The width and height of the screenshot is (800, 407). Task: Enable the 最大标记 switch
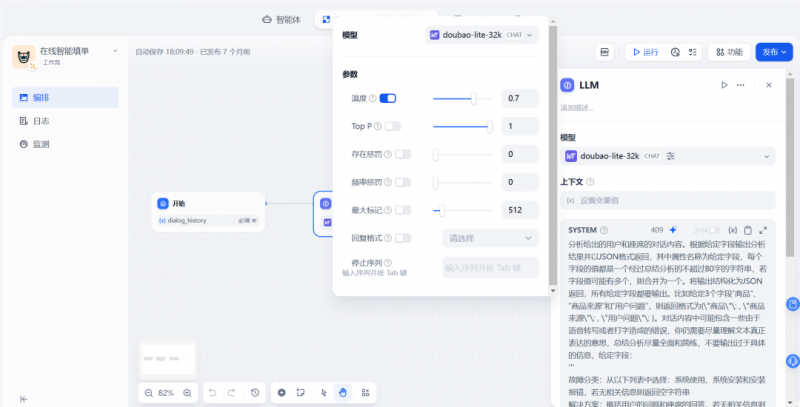click(403, 210)
